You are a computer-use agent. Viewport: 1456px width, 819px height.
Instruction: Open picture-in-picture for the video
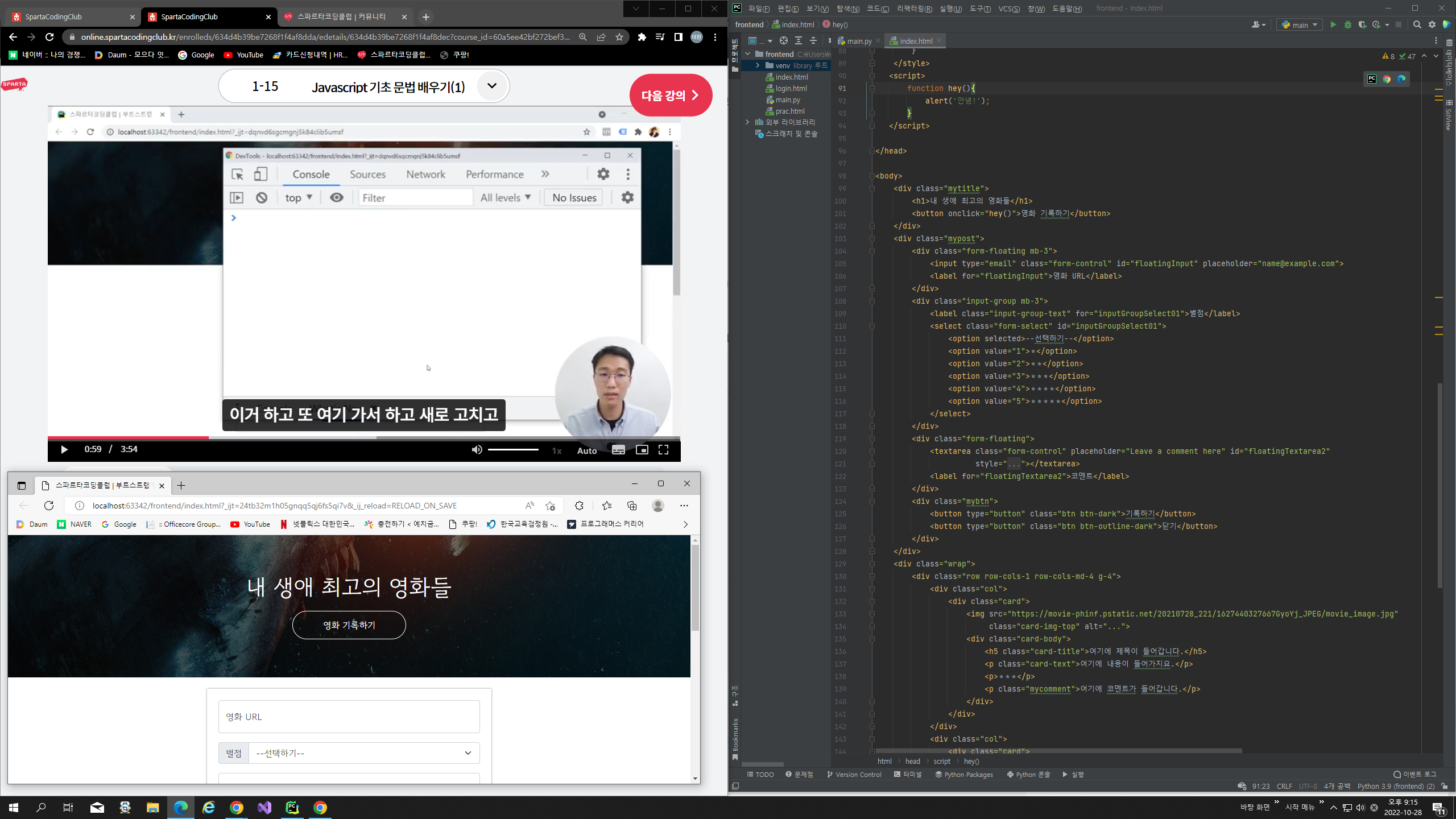click(x=642, y=450)
